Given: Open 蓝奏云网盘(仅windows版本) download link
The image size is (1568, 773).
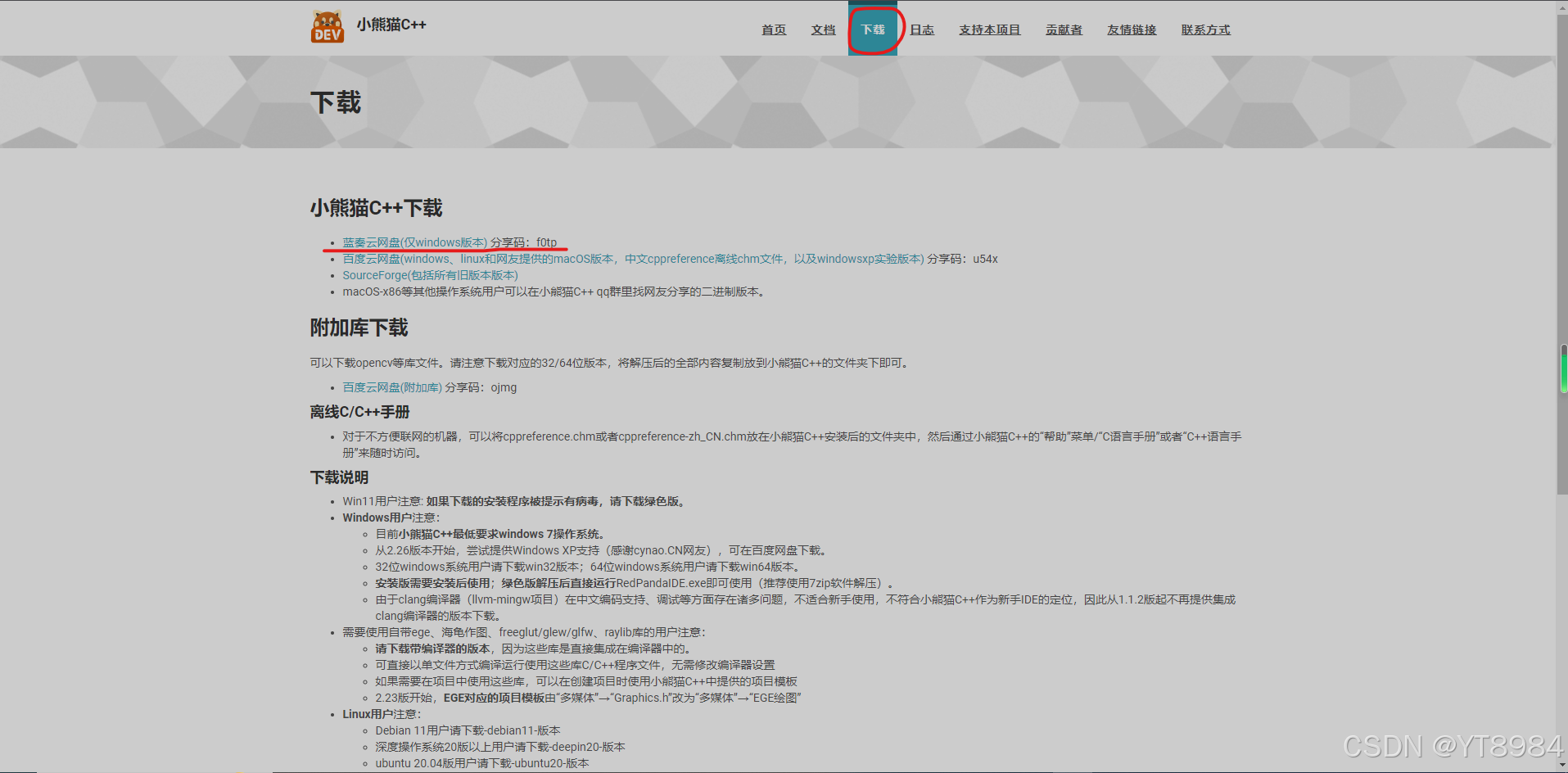Looking at the screenshot, I should coord(415,242).
